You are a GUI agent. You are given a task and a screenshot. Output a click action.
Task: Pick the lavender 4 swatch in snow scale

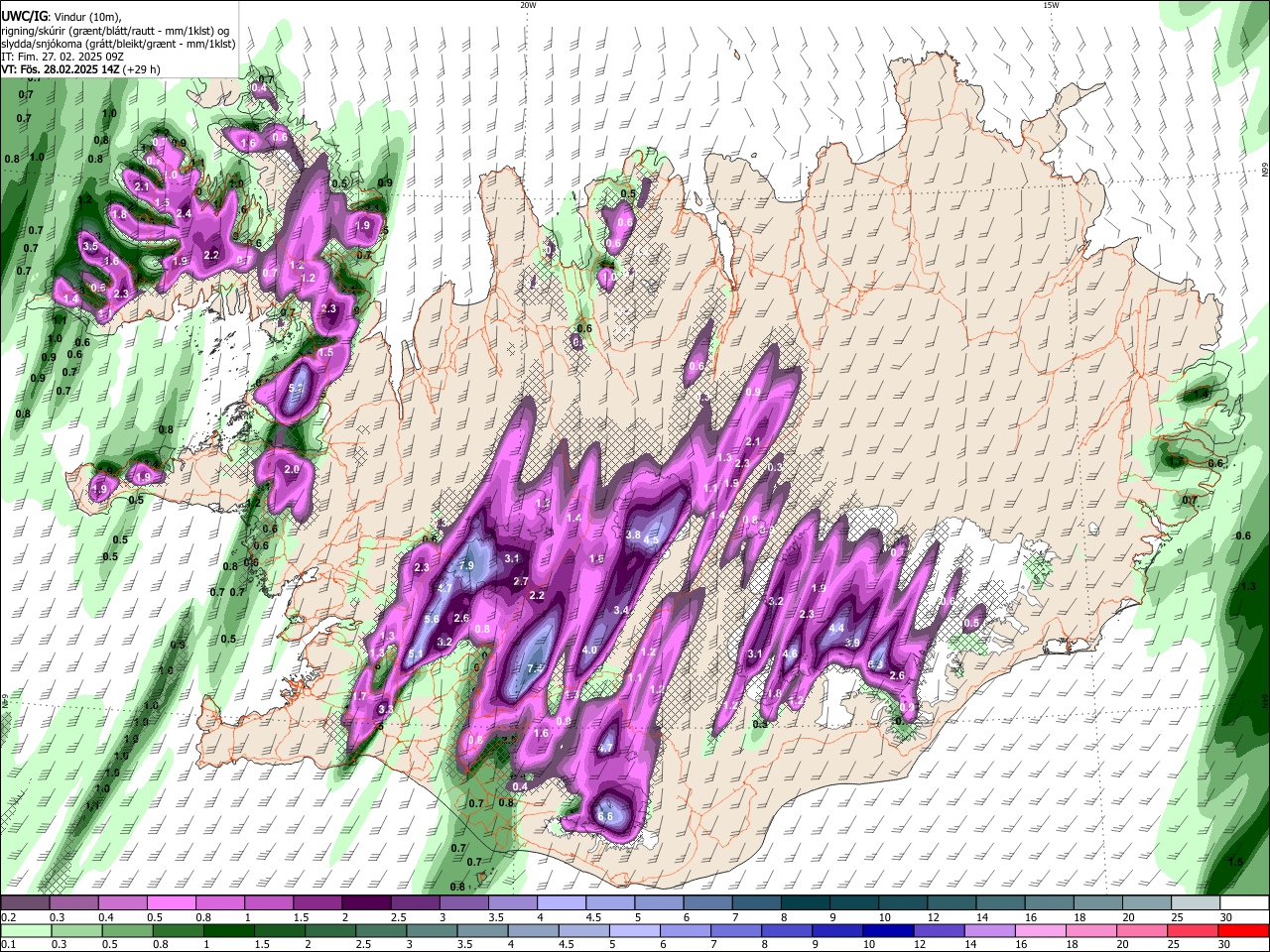point(561,903)
